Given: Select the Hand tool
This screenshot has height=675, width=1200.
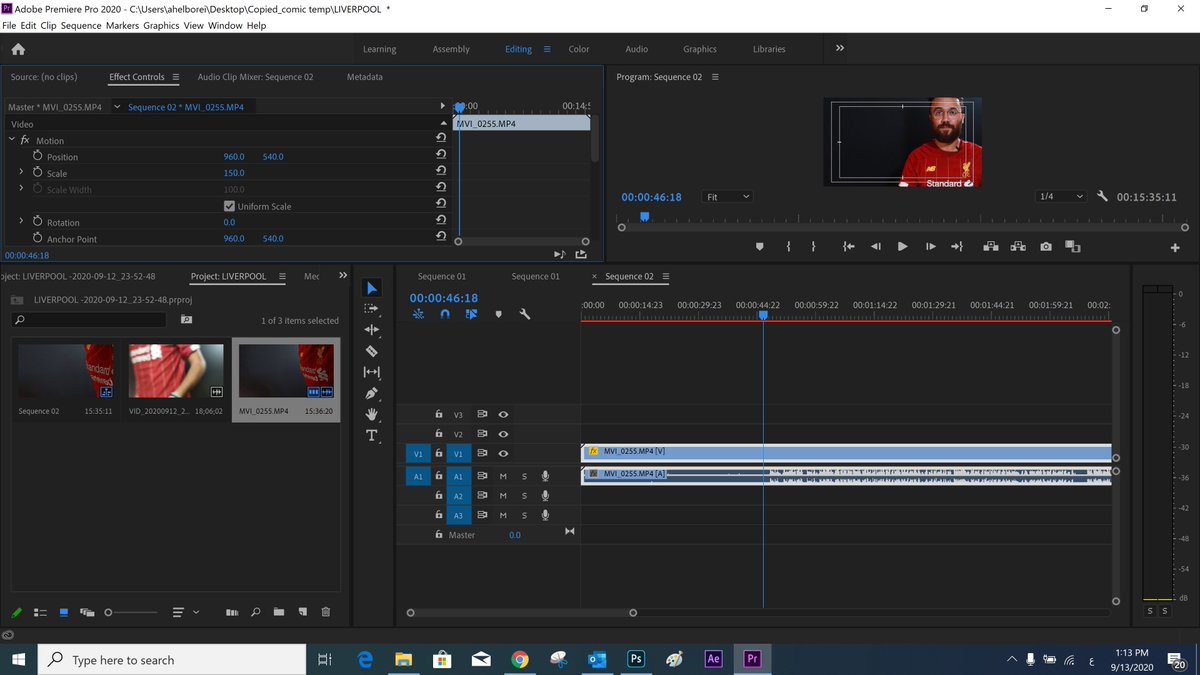Looking at the screenshot, I should point(372,414).
